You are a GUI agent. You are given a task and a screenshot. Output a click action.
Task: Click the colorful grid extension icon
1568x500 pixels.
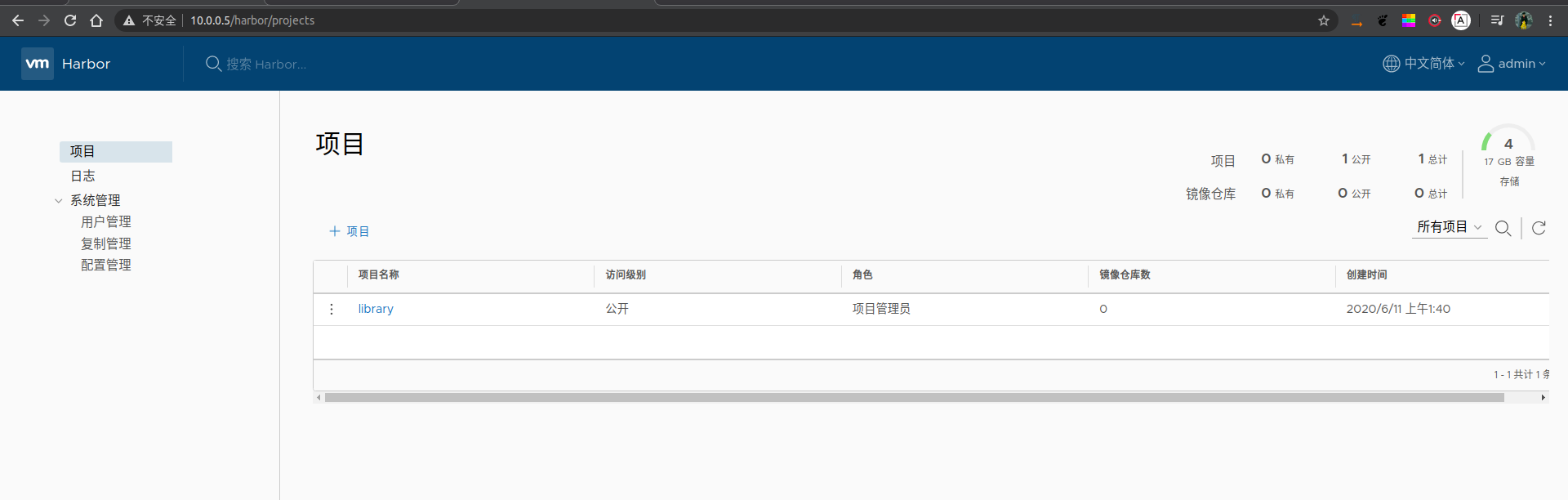[x=1409, y=20]
